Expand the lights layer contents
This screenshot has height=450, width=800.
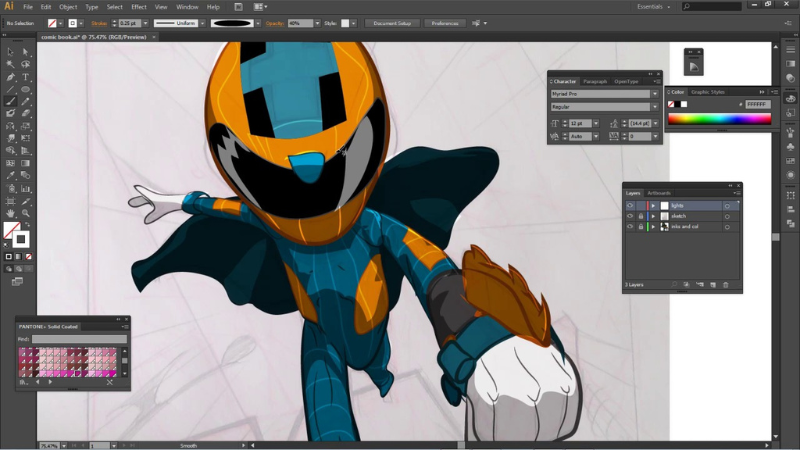[x=654, y=205]
